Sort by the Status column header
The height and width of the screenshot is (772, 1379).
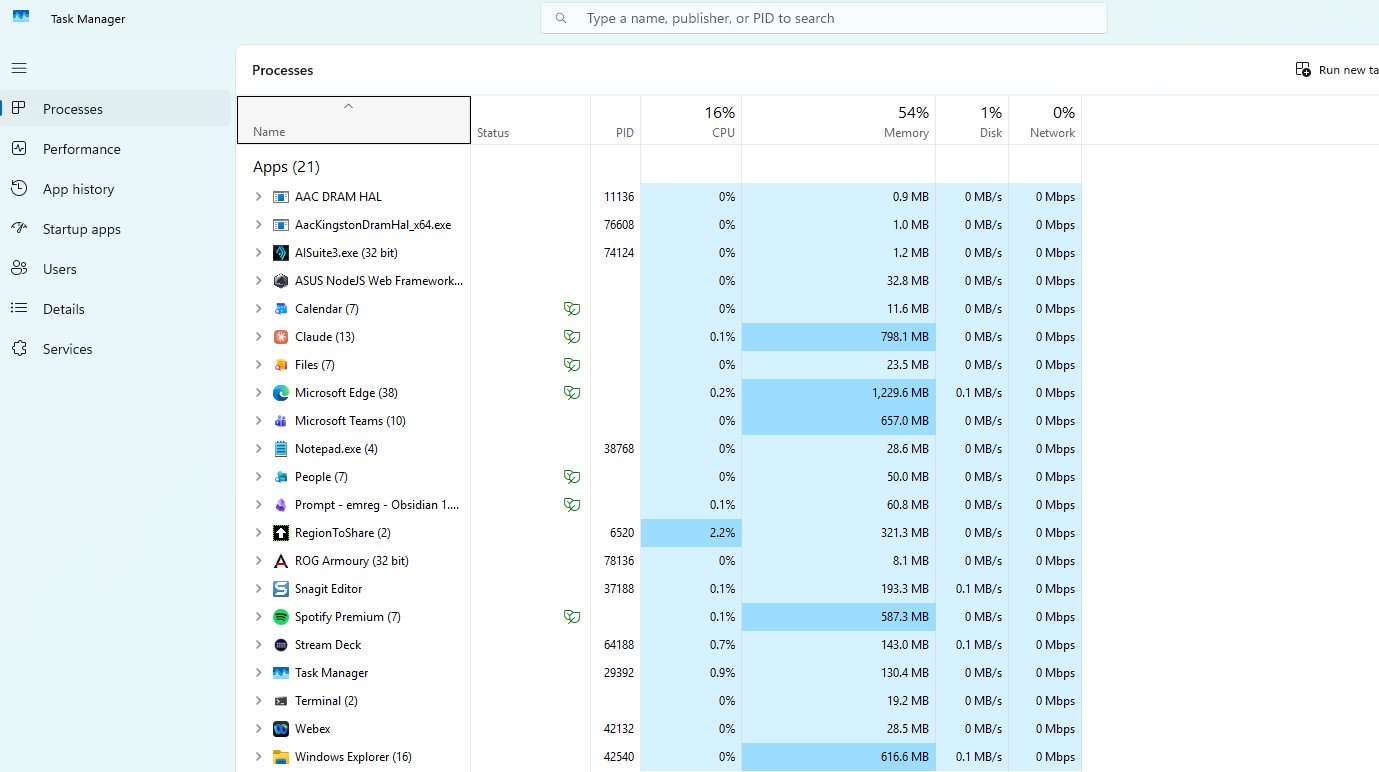pyautogui.click(x=530, y=120)
